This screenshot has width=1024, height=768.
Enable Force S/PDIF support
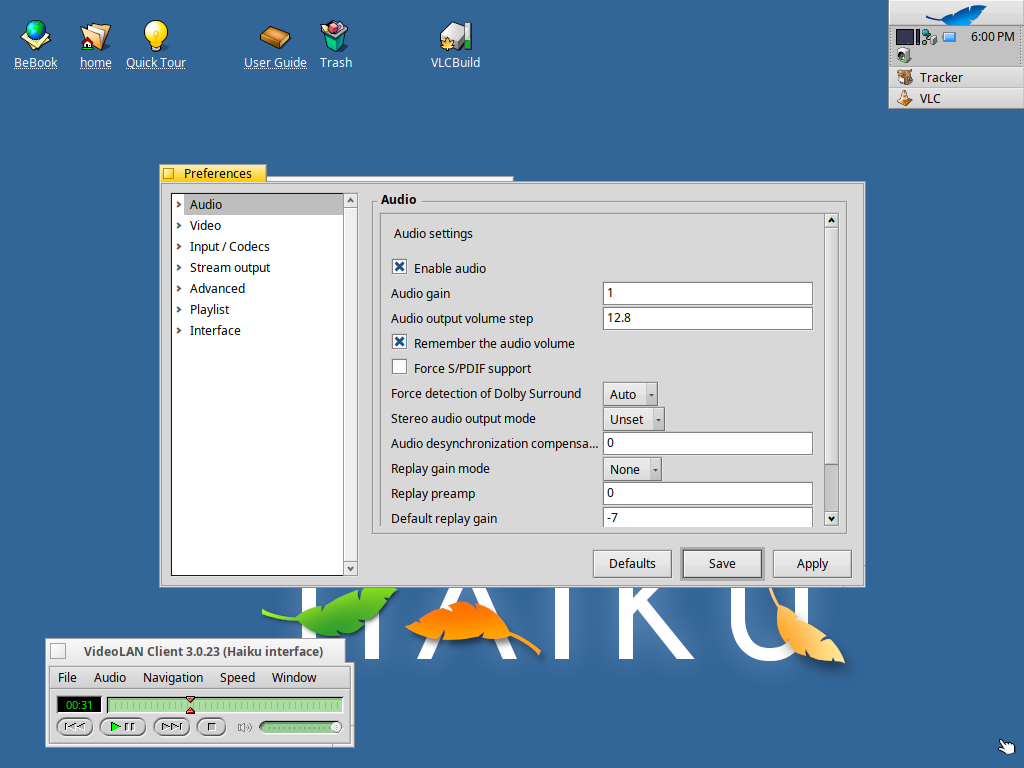coord(399,367)
